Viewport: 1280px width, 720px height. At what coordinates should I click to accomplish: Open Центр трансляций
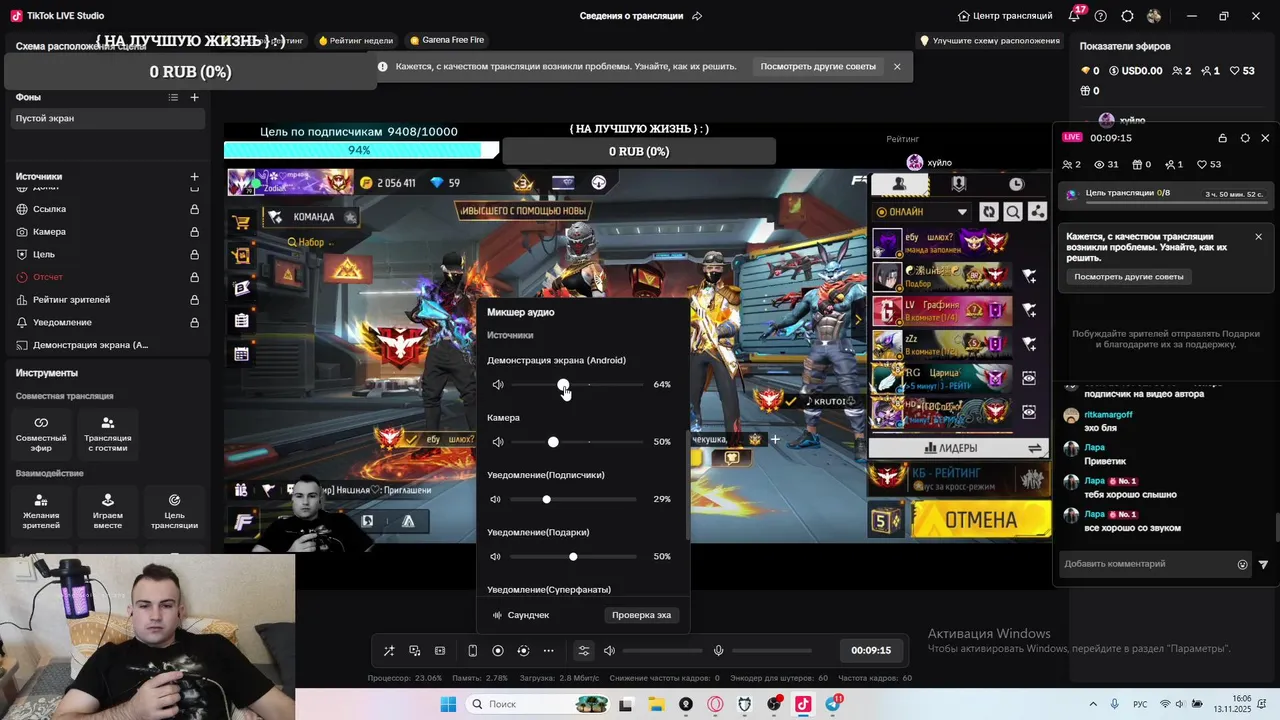[x=1005, y=16]
